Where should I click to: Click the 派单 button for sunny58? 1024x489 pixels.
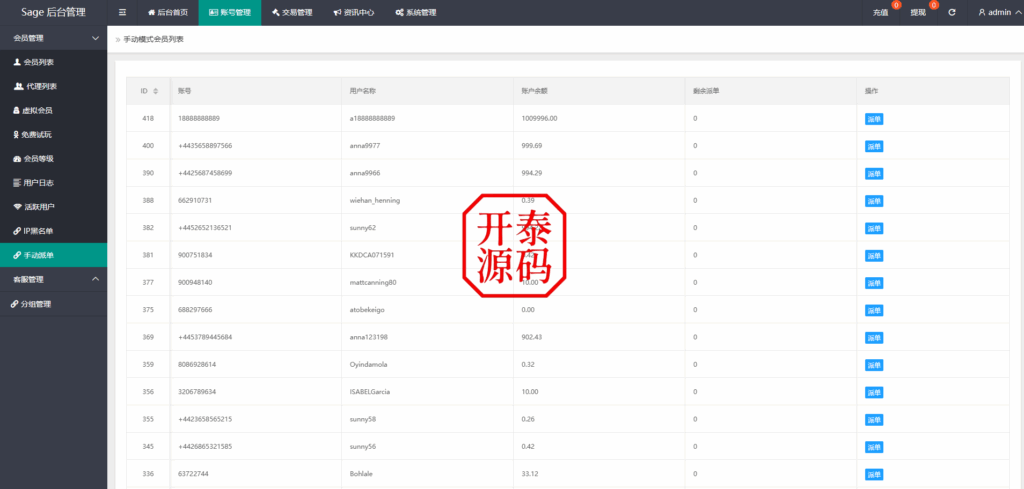click(x=874, y=420)
